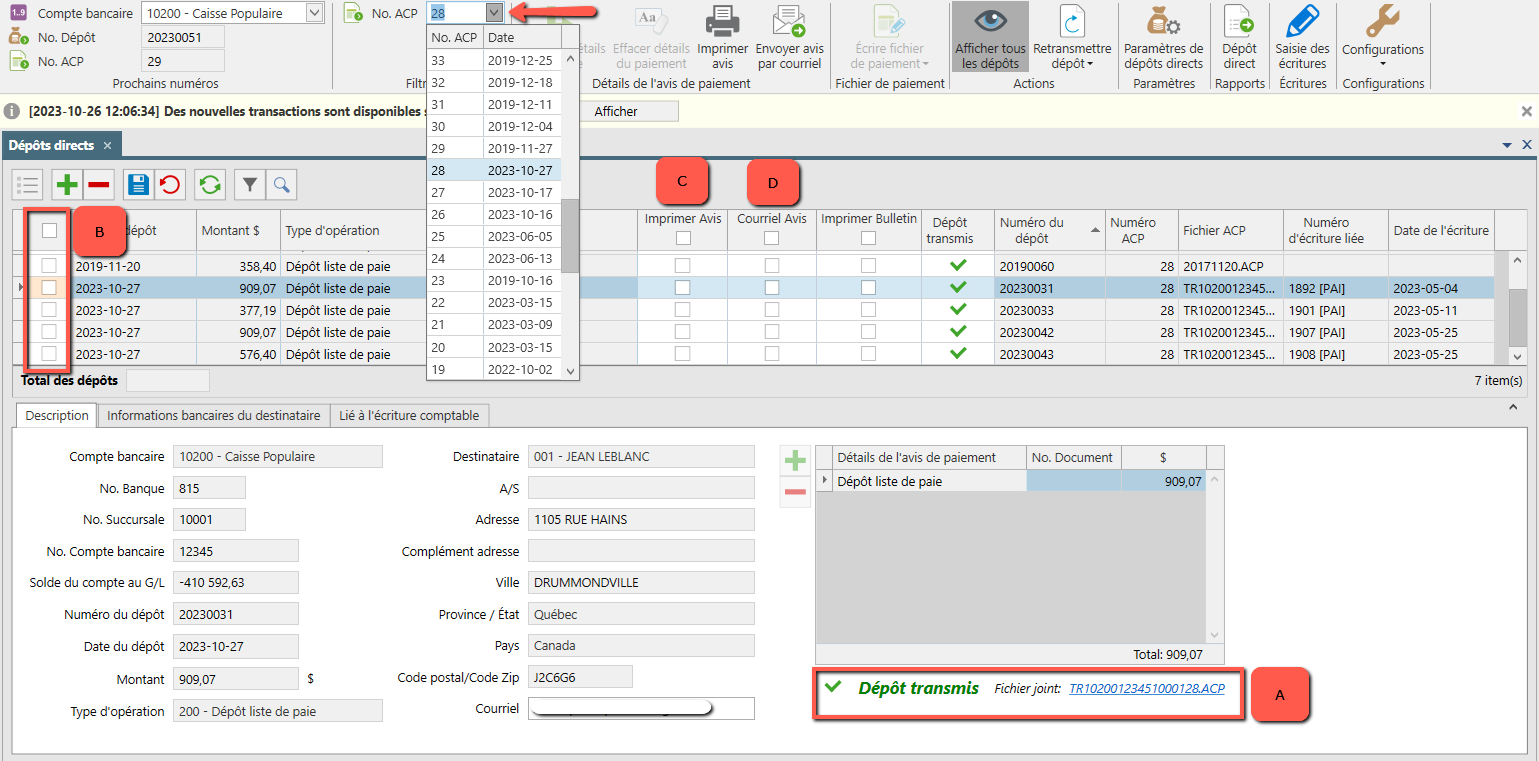Dismiss the new transactions notification bar
The height and width of the screenshot is (761, 1539).
pyautogui.click(x=1527, y=111)
